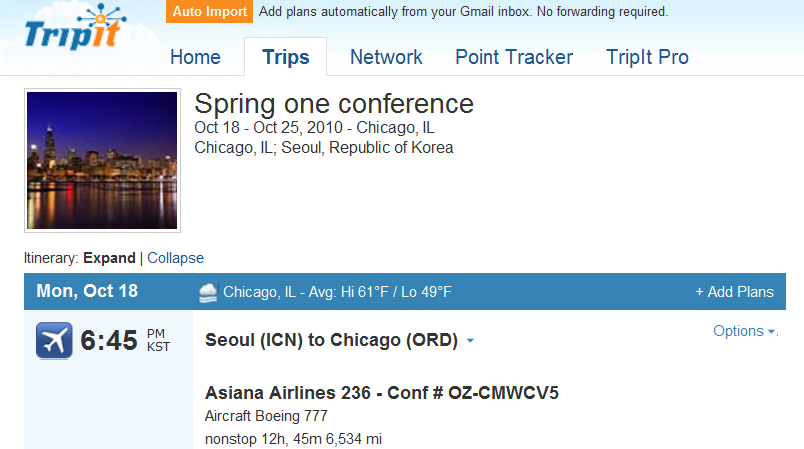Click the Mon, Oct 18 date header
This screenshot has width=804, height=449.
click(87, 291)
